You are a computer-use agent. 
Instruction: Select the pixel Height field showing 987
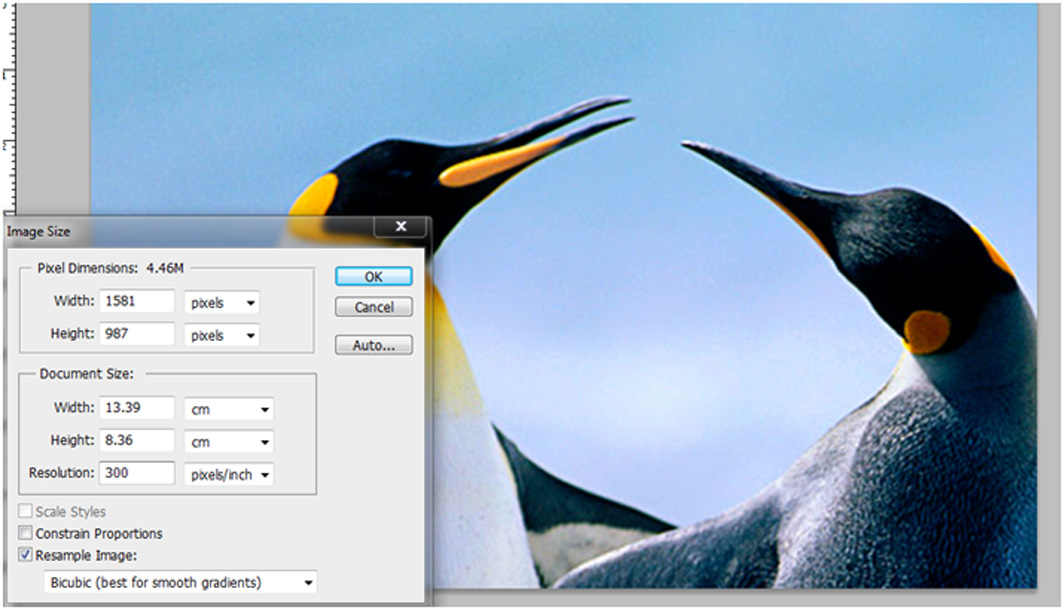[x=137, y=334]
